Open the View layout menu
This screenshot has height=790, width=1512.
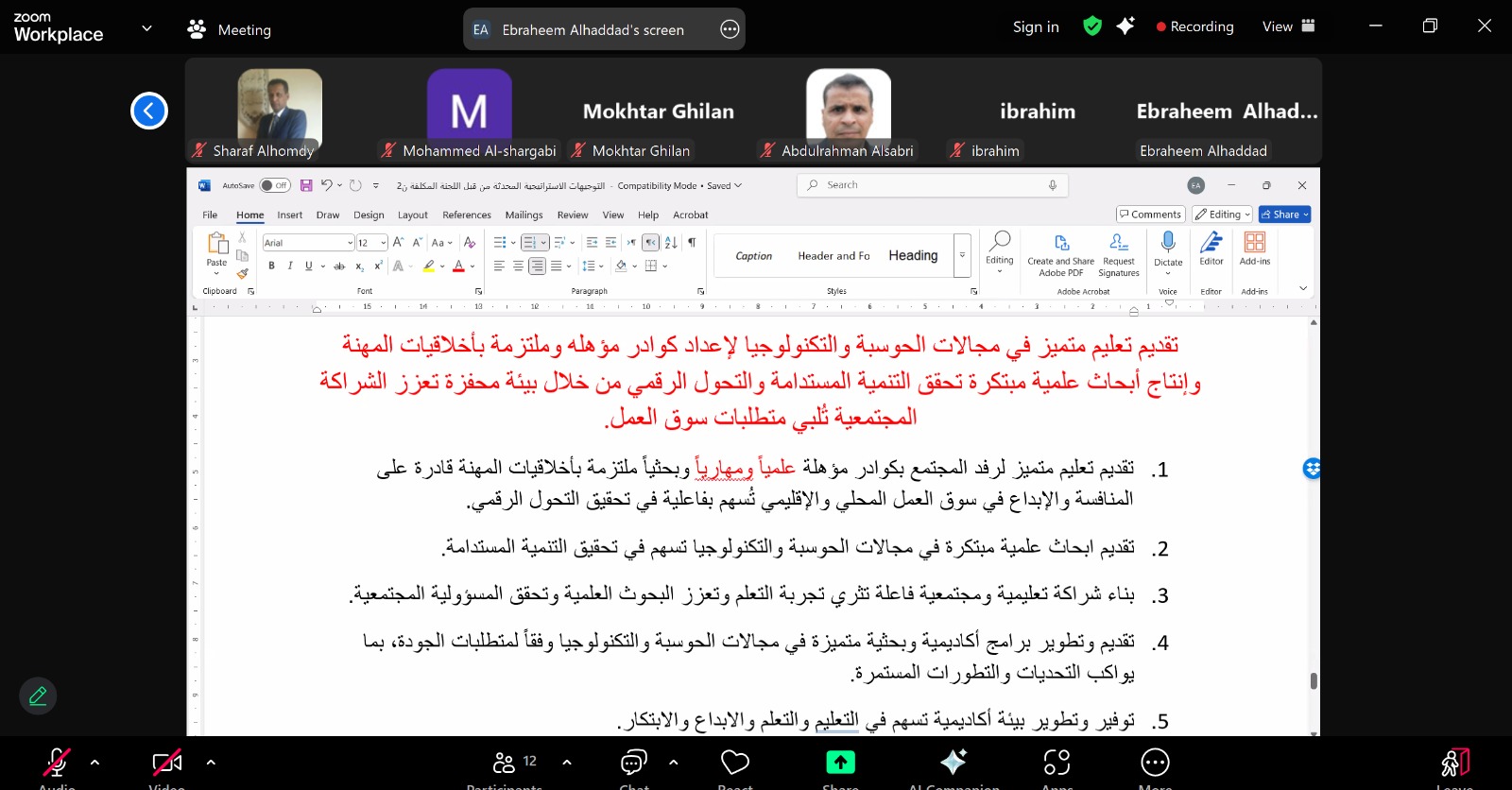click(1288, 26)
